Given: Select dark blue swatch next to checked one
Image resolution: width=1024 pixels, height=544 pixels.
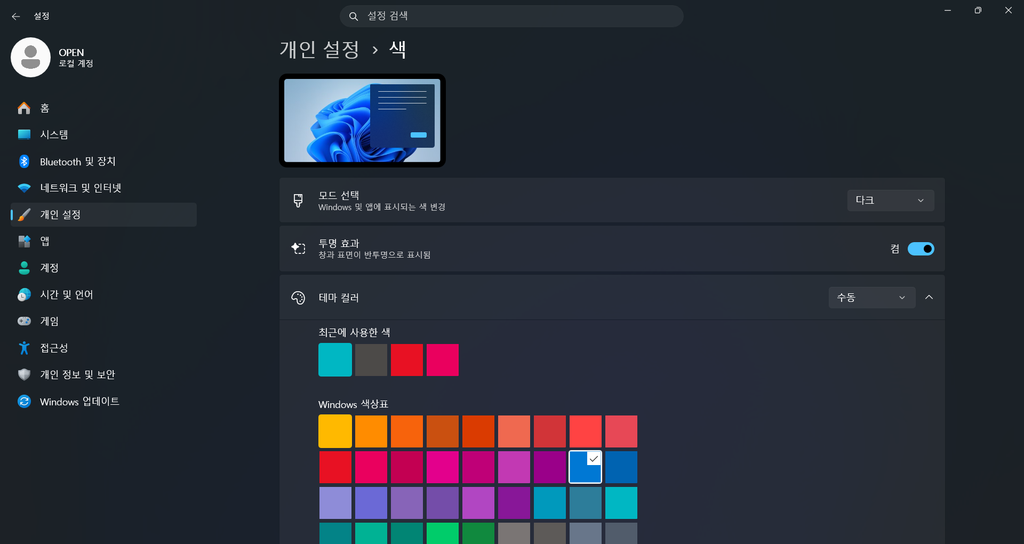Looking at the screenshot, I should coord(621,467).
